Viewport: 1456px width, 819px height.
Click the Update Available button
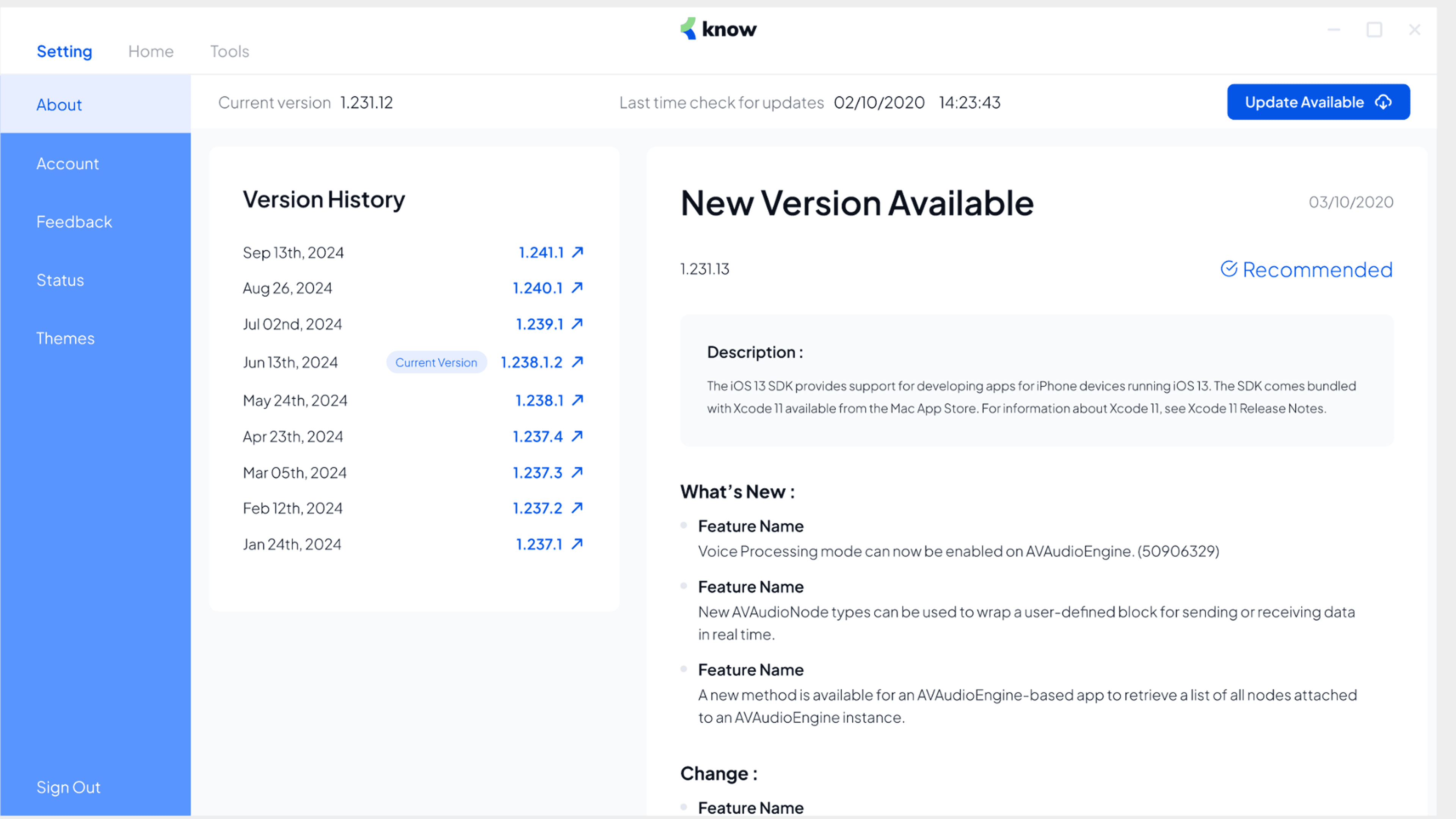click(1318, 102)
